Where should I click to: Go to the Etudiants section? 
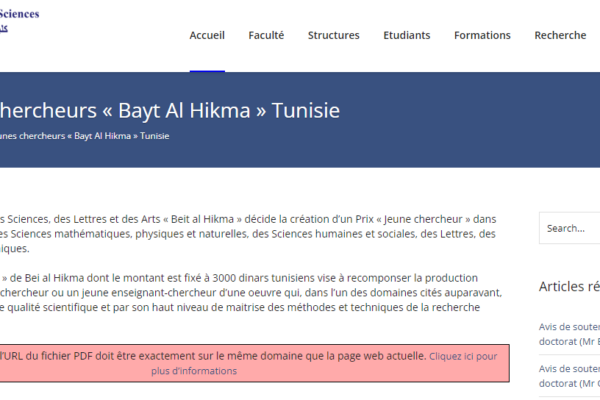pos(407,35)
